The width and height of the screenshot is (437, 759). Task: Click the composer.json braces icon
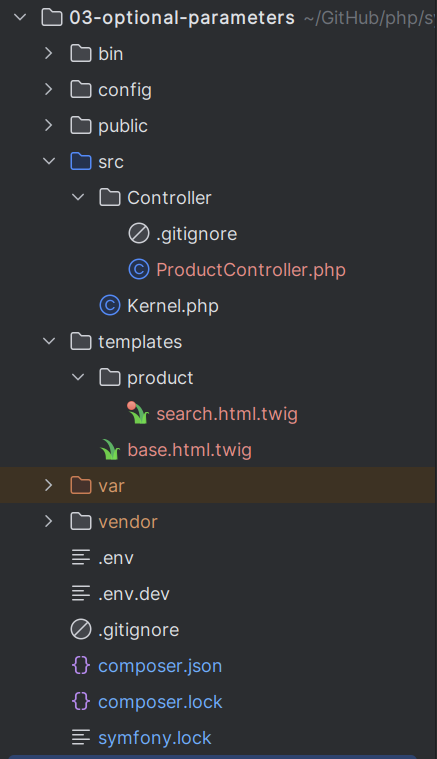pos(81,666)
